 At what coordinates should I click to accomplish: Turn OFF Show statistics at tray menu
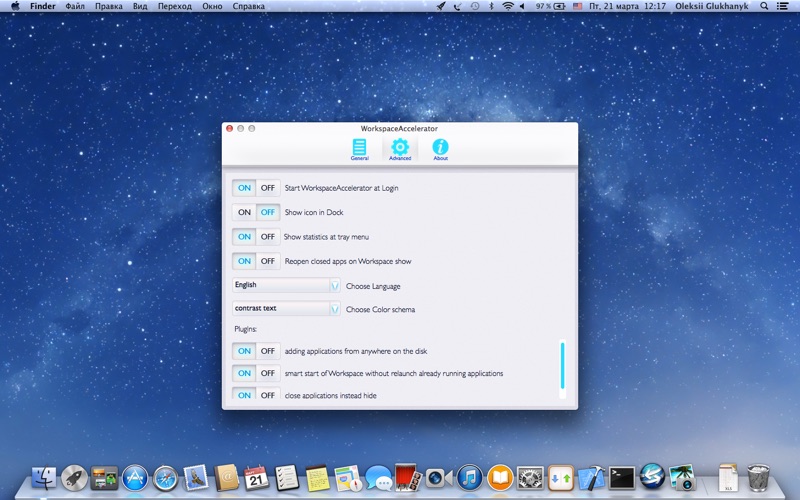tap(268, 237)
